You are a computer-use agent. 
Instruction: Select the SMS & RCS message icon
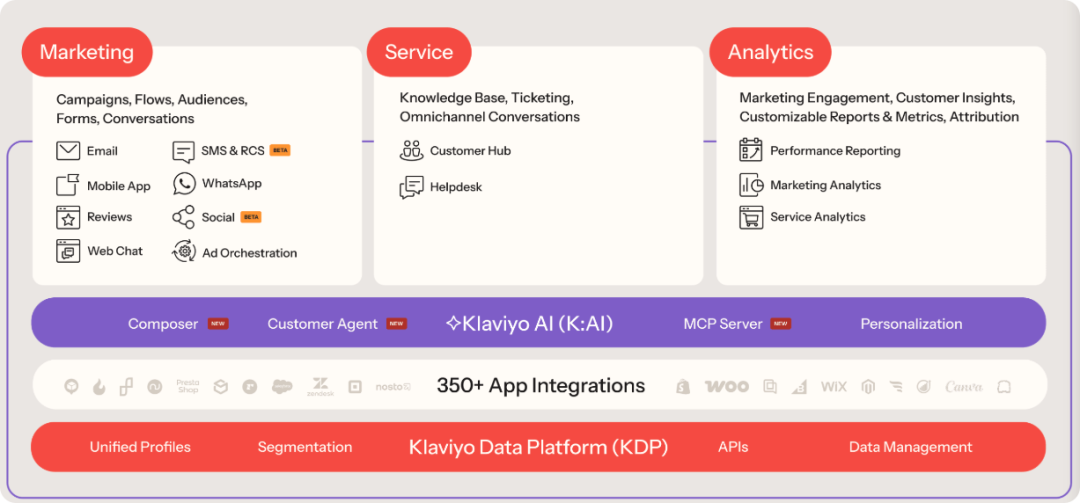(x=183, y=151)
